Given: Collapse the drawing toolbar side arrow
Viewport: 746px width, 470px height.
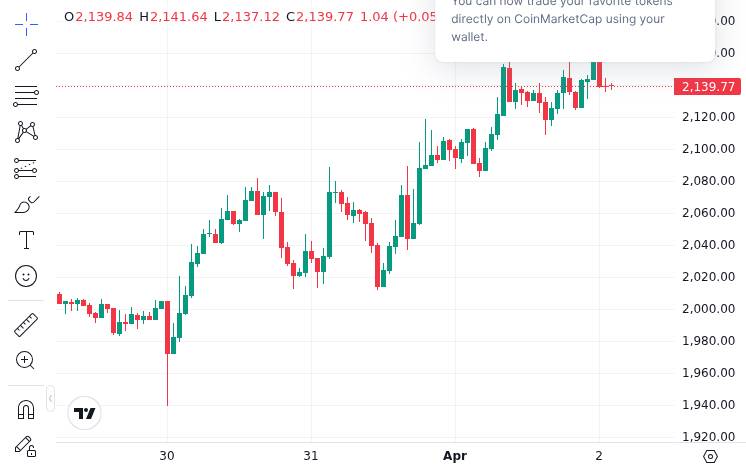Looking at the screenshot, I should point(50,398).
